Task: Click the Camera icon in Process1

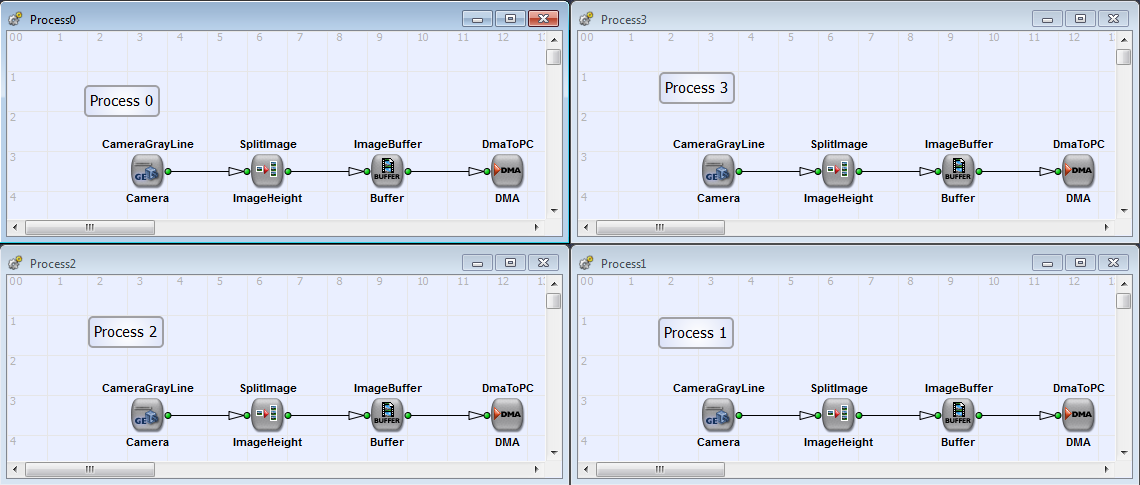Action: (x=718, y=415)
